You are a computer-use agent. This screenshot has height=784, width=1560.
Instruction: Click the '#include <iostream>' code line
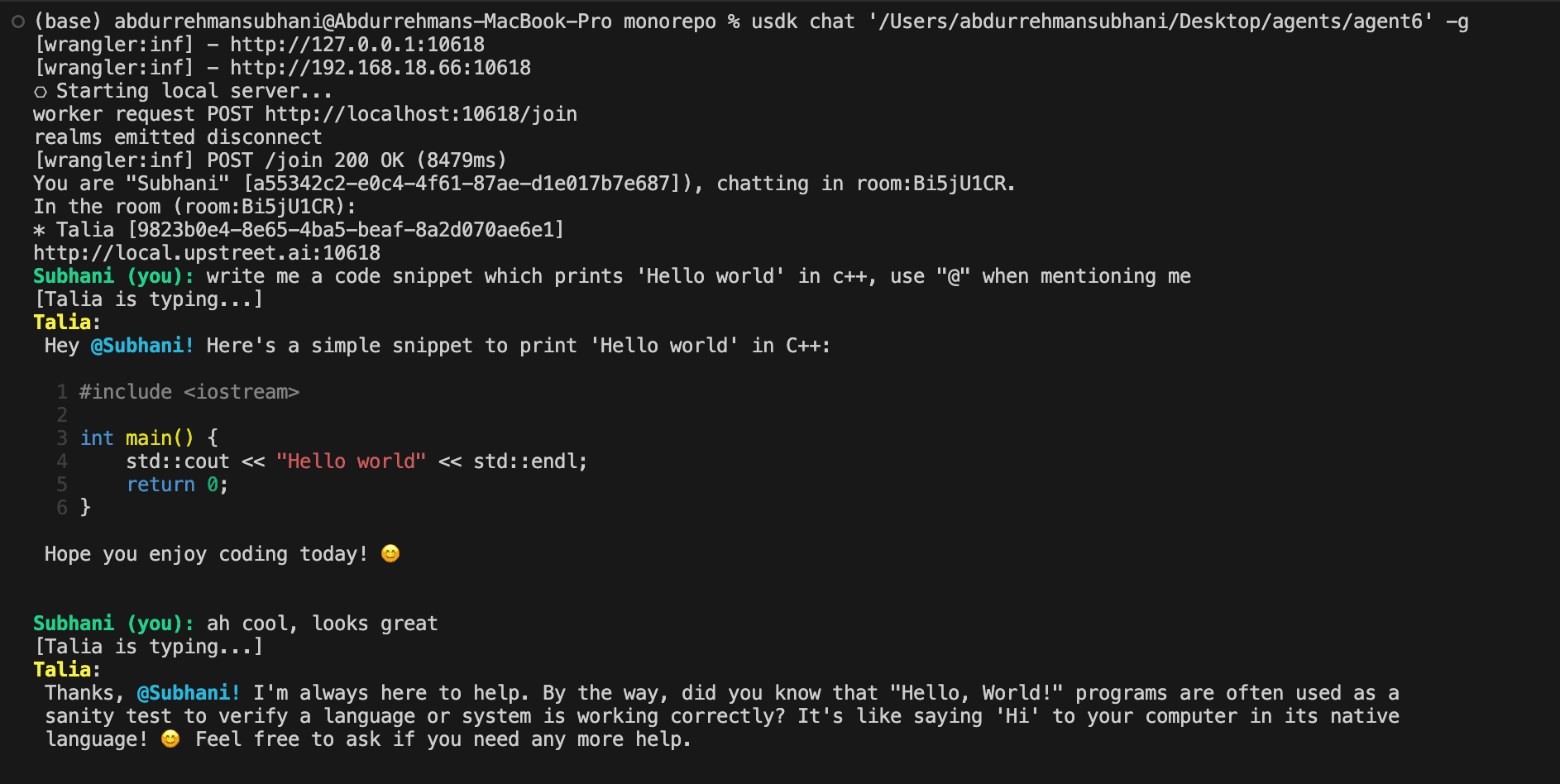(189, 392)
